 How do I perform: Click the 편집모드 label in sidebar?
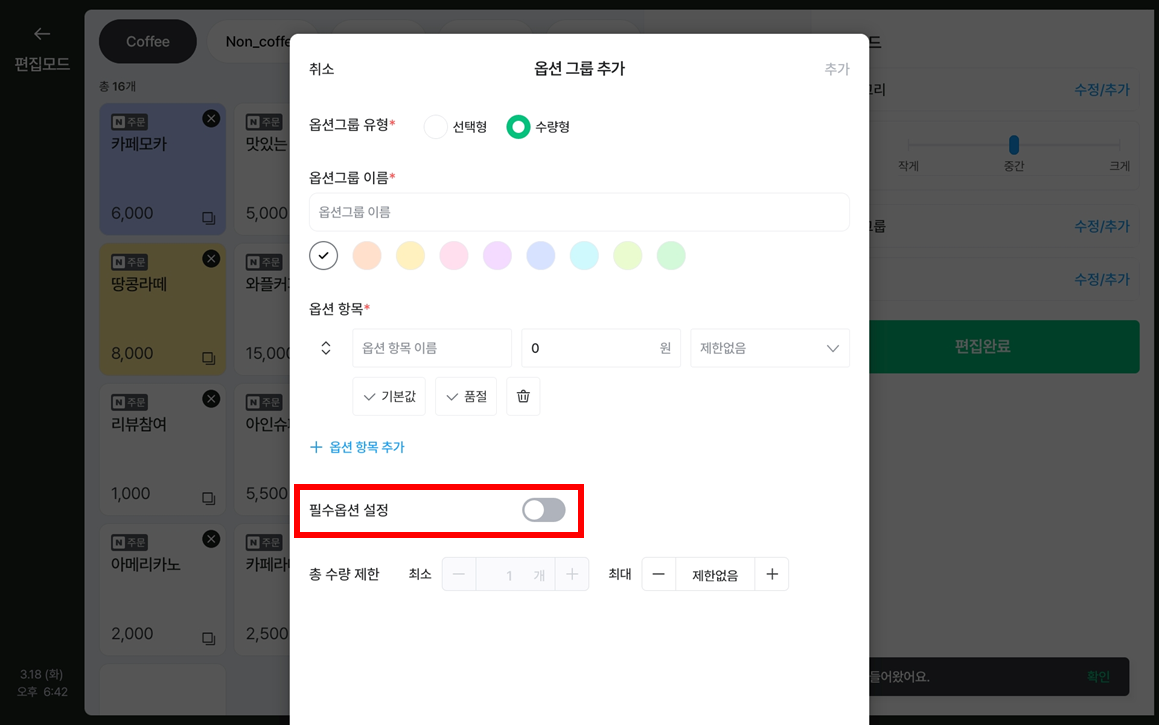pos(42,64)
